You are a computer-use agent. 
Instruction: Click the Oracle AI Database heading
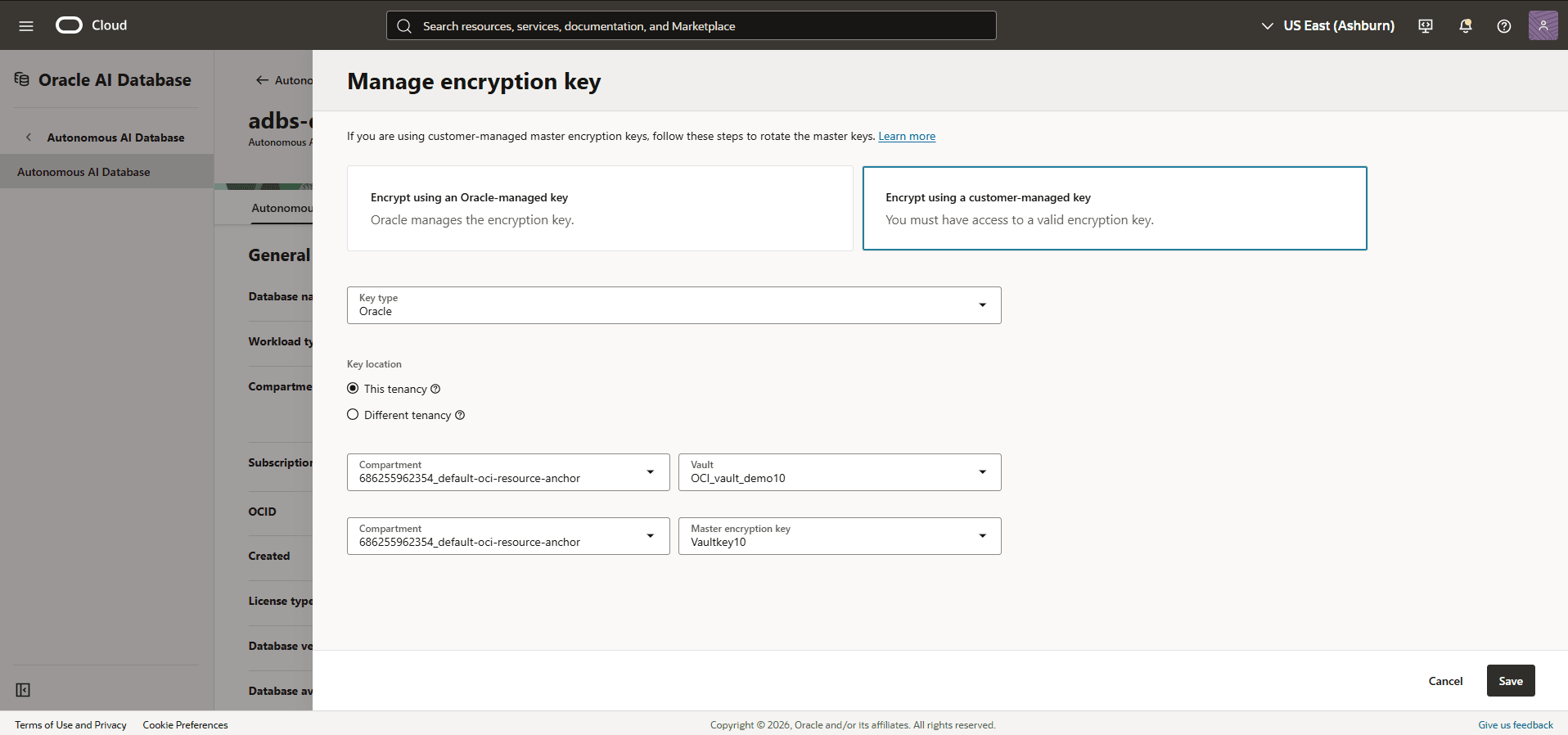click(115, 80)
